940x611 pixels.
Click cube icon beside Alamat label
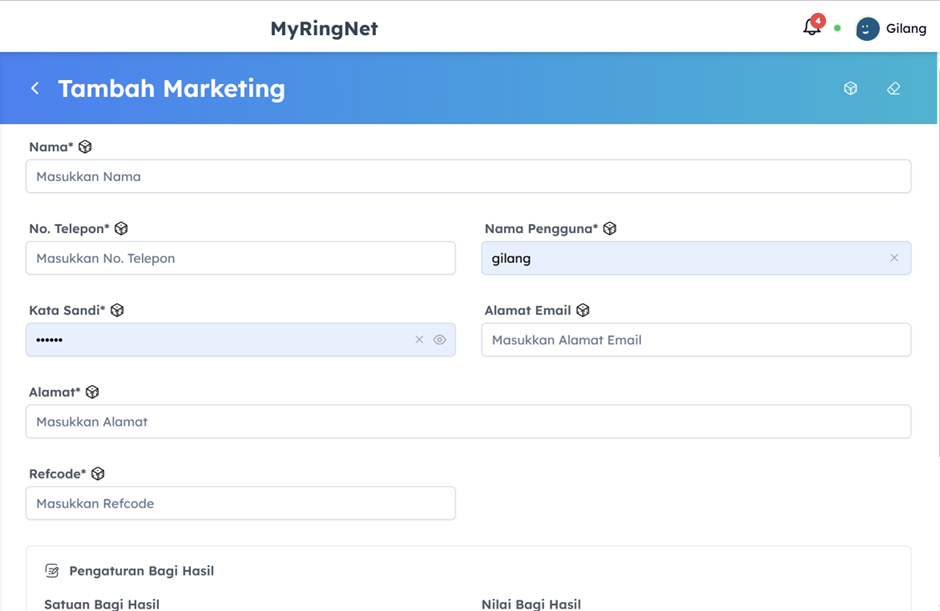[x=92, y=393]
